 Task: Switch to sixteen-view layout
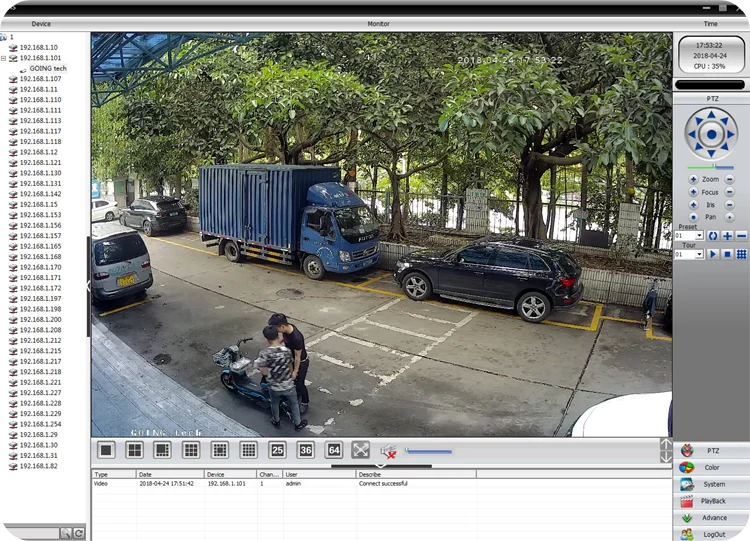pyautogui.click(x=248, y=450)
